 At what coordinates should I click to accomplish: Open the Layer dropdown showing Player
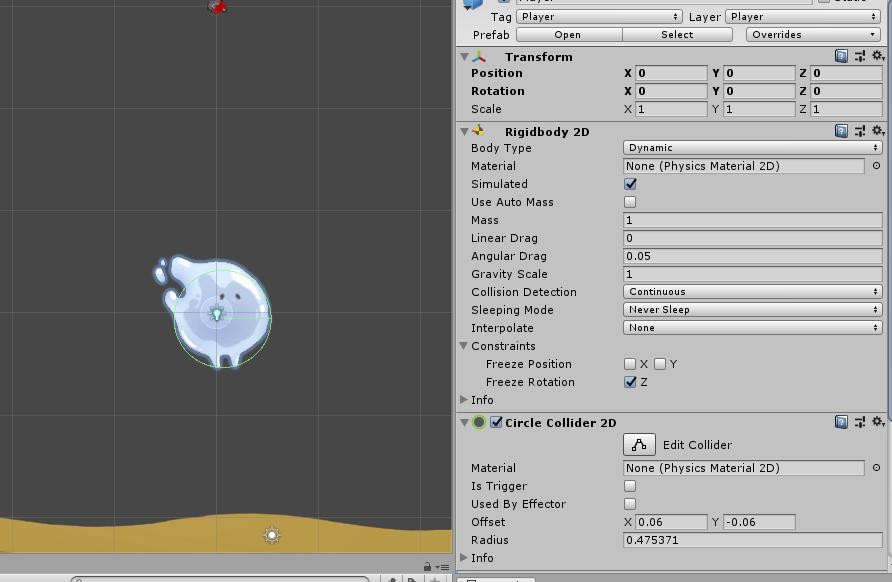point(804,16)
